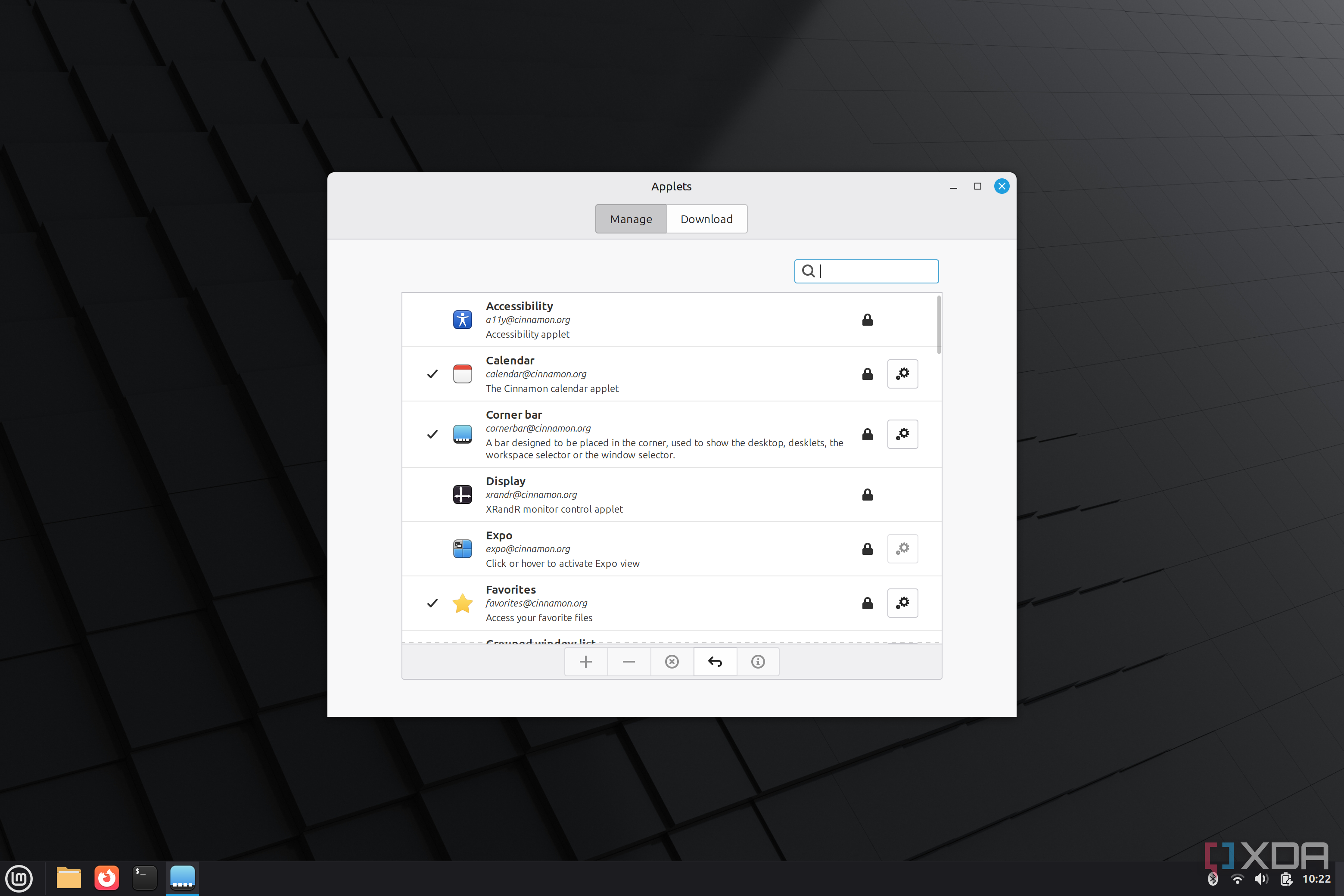The width and height of the screenshot is (1344, 896).
Task: Focus the applet search field
Action: 866,271
